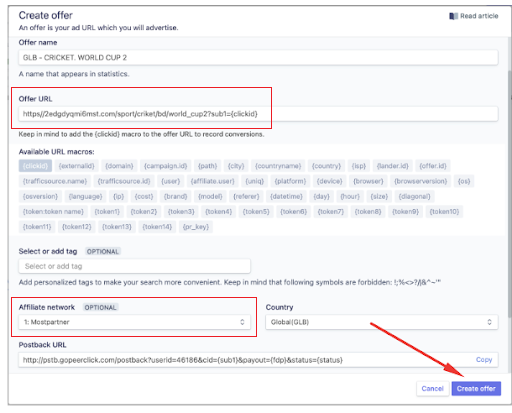512x413 pixels.
Task: Add the {token1} macro
Action: (x=107, y=212)
